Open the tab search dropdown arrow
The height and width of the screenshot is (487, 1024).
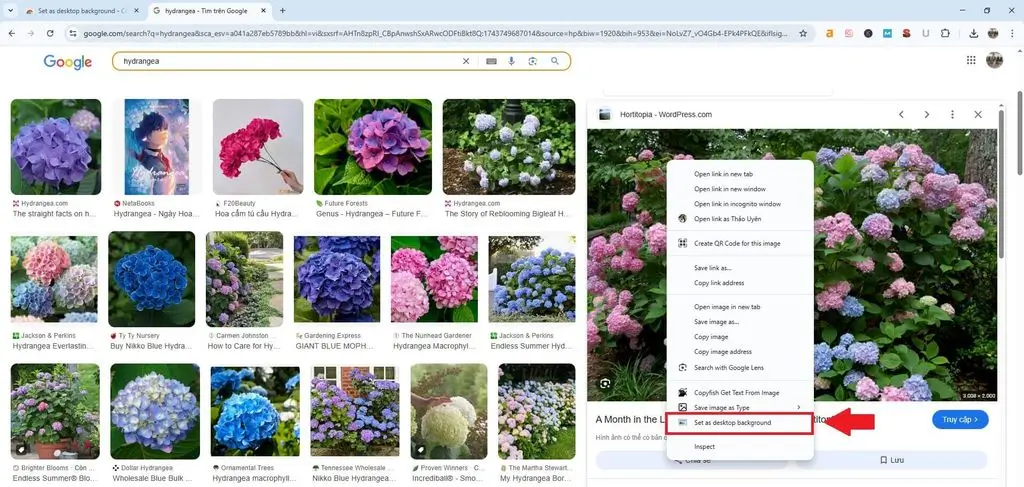10,10
